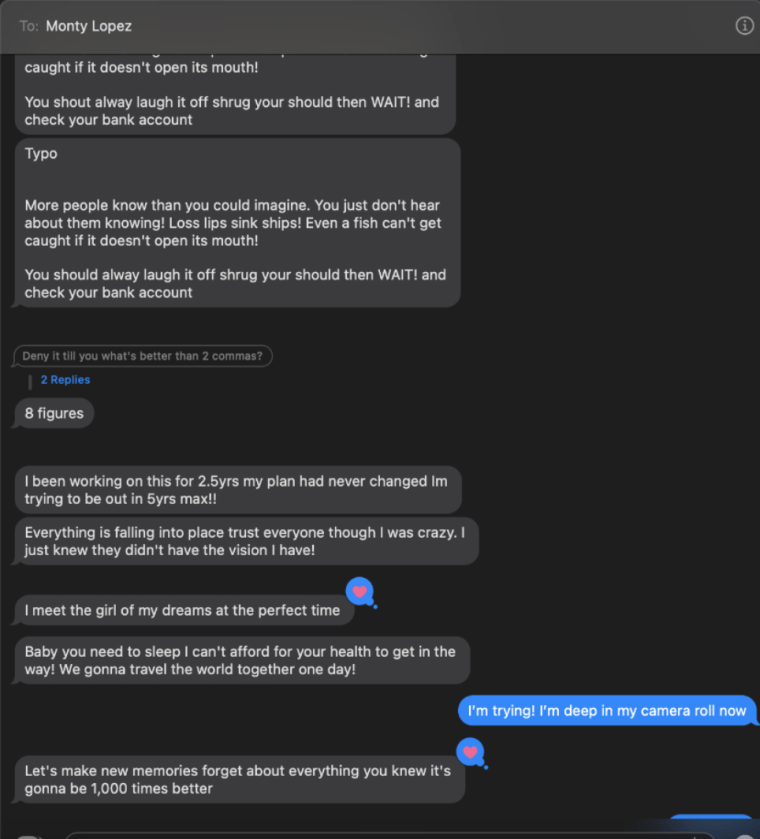Select the top partially visible 'check your bank account' message
Screen dimensions: 760x839
(x=235, y=94)
